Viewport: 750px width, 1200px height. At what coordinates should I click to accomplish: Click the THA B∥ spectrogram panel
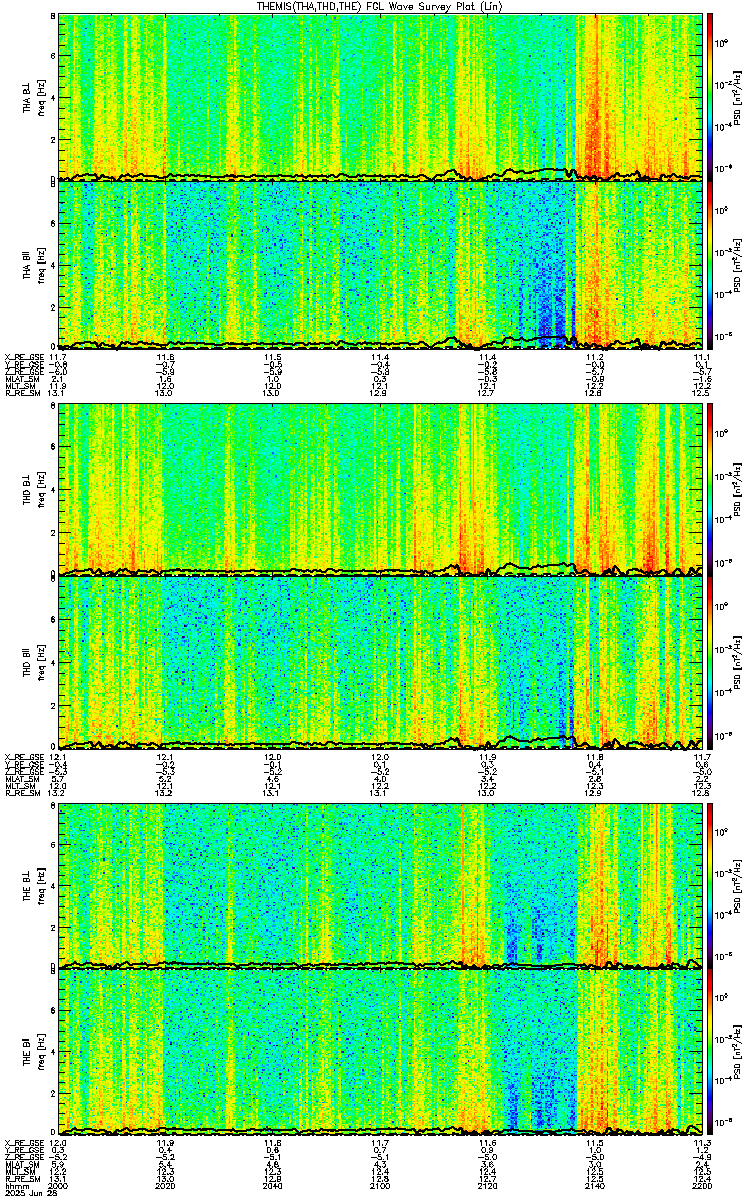381,265
